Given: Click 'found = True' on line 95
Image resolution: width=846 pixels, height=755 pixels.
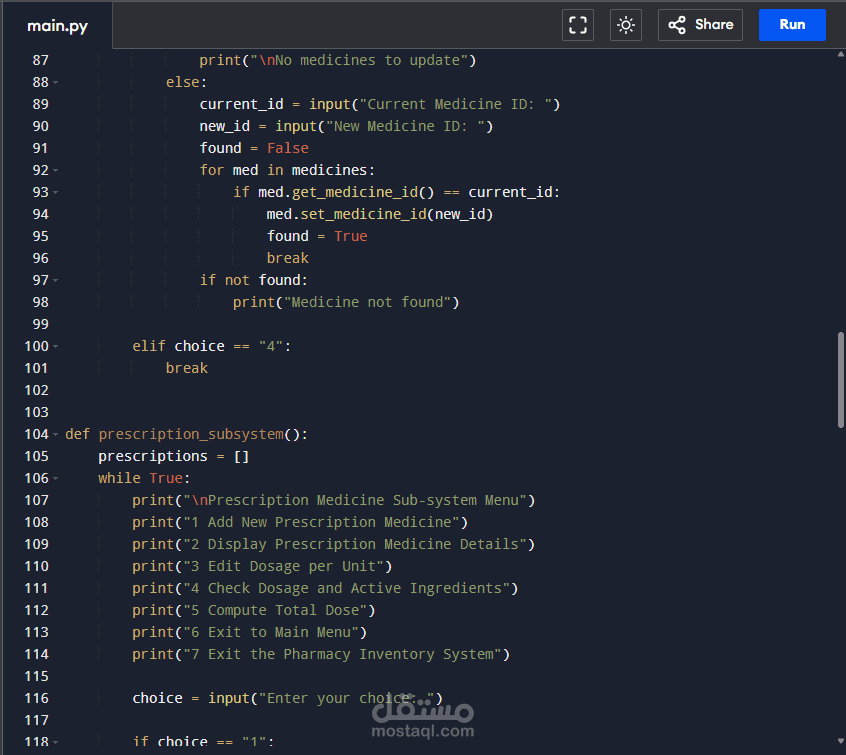Looking at the screenshot, I should pos(317,236).
